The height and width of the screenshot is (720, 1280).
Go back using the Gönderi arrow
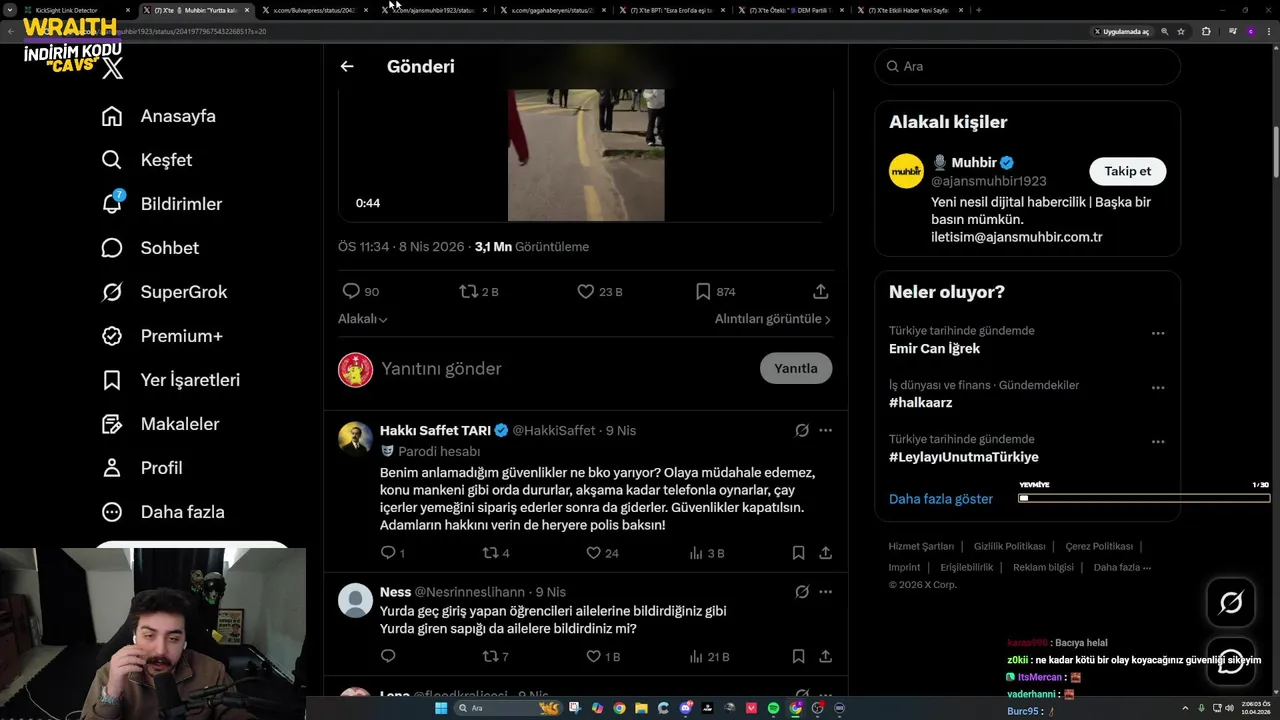click(x=347, y=66)
